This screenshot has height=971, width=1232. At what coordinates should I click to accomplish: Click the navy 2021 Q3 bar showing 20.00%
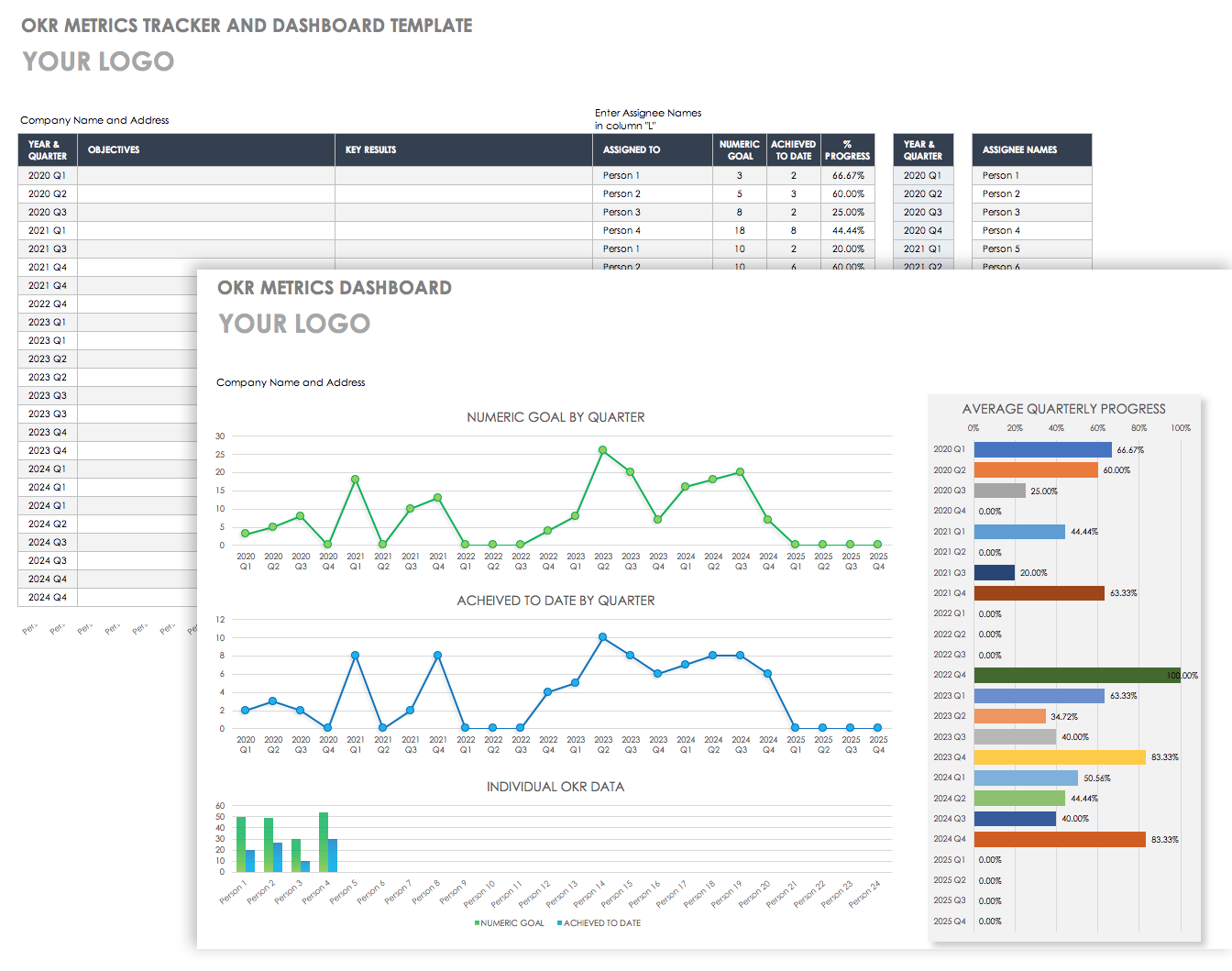tap(995, 573)
